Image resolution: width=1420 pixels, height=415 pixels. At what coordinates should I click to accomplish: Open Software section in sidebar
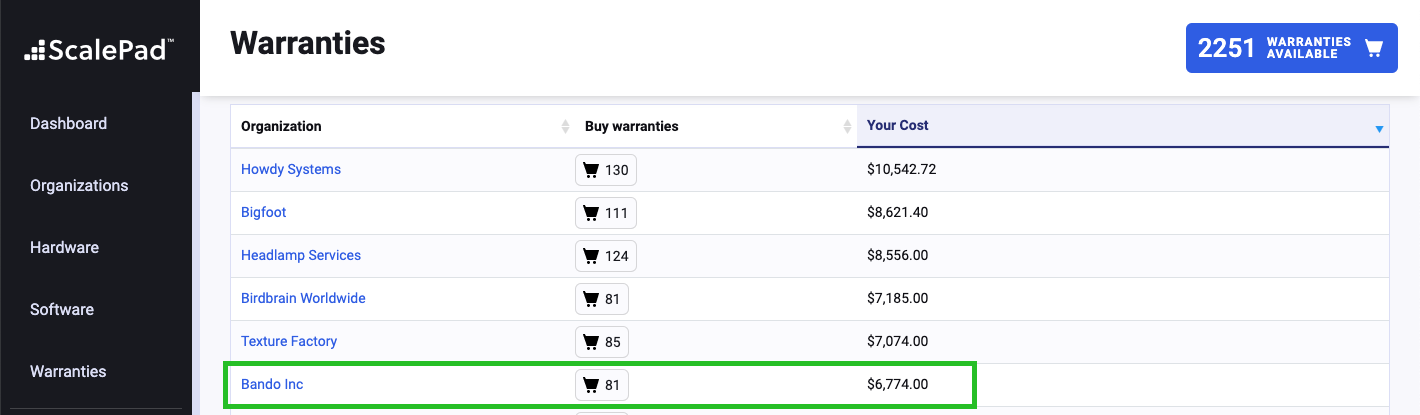(x=62, y=309)
